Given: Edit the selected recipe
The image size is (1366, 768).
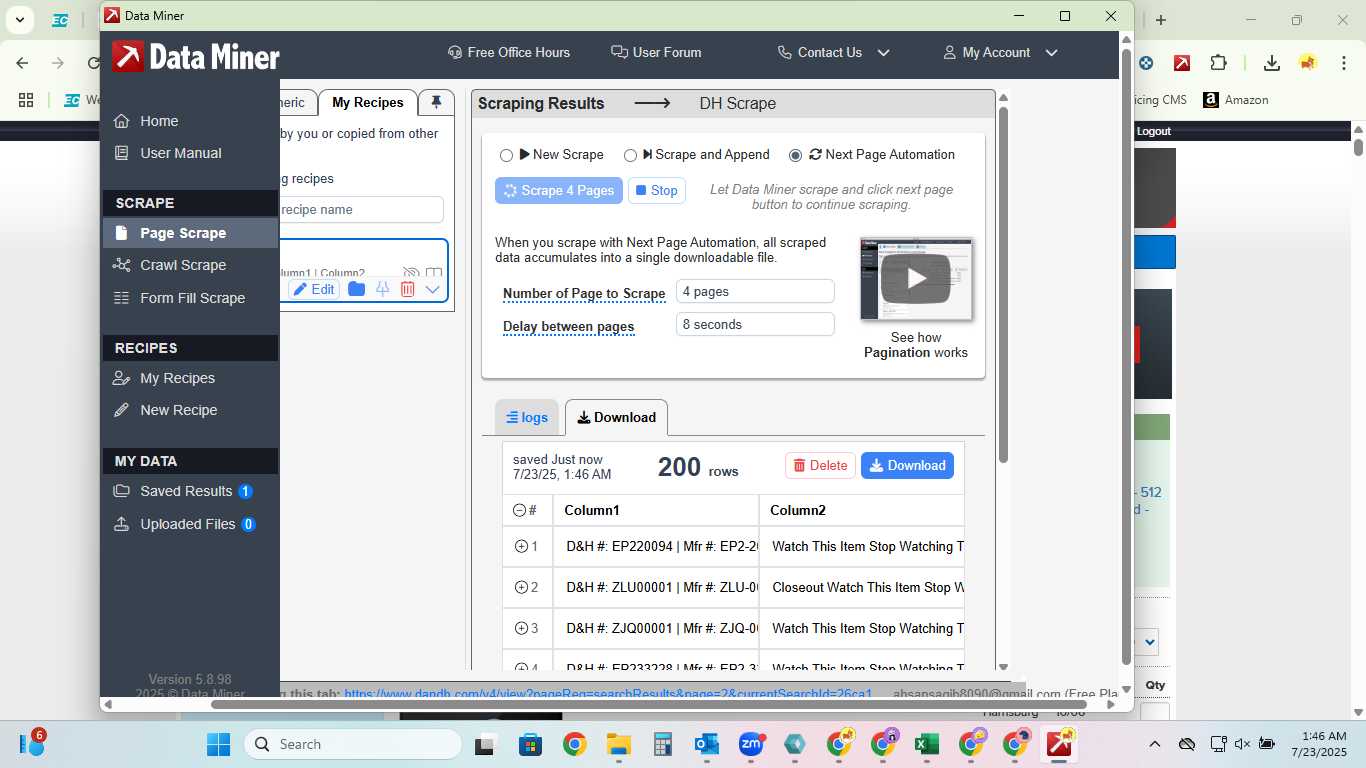Looking at the screenshot, I should click(314, 289).
